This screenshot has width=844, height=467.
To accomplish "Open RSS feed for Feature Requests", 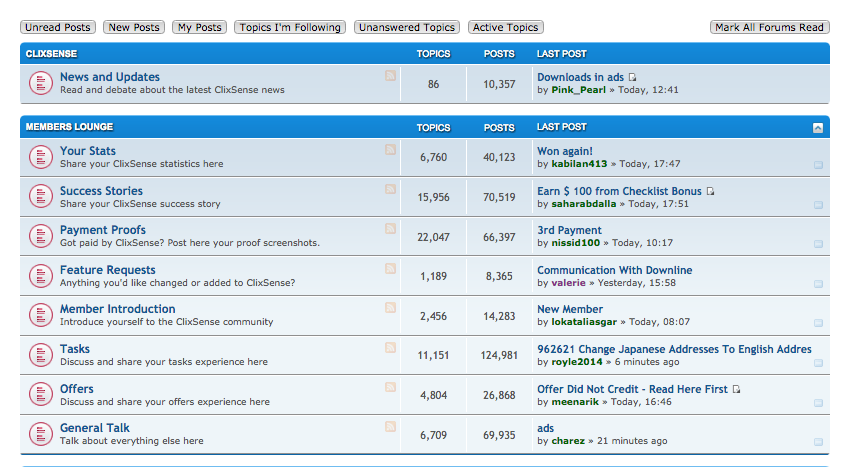I will (390, 268).
